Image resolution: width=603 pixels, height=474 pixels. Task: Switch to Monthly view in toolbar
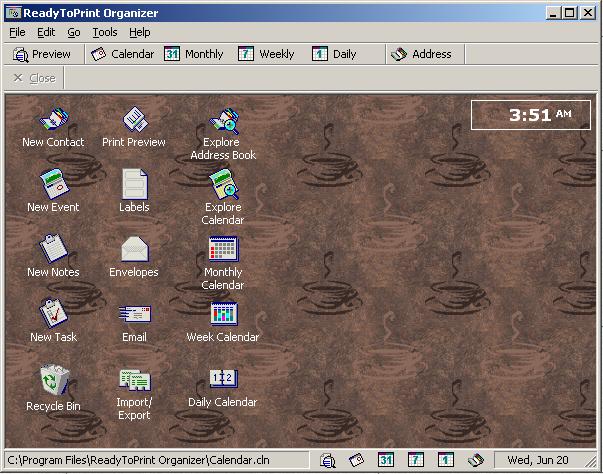pos(194,54)
